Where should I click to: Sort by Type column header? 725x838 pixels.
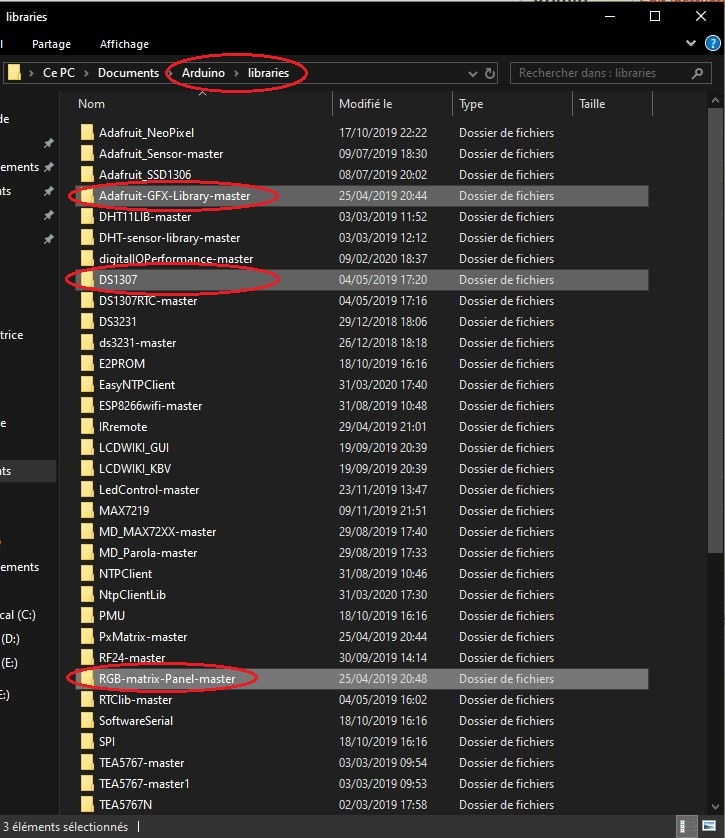471,104
